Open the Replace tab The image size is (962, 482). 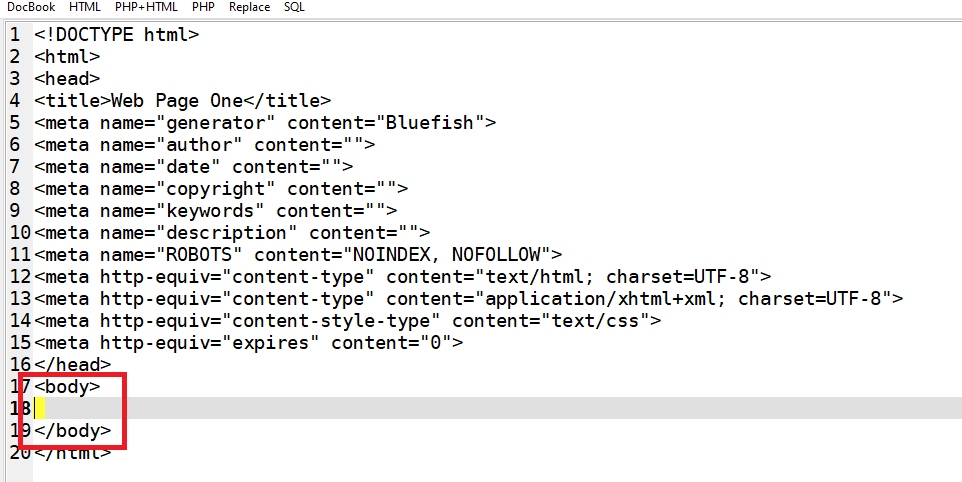click(249, 7)
